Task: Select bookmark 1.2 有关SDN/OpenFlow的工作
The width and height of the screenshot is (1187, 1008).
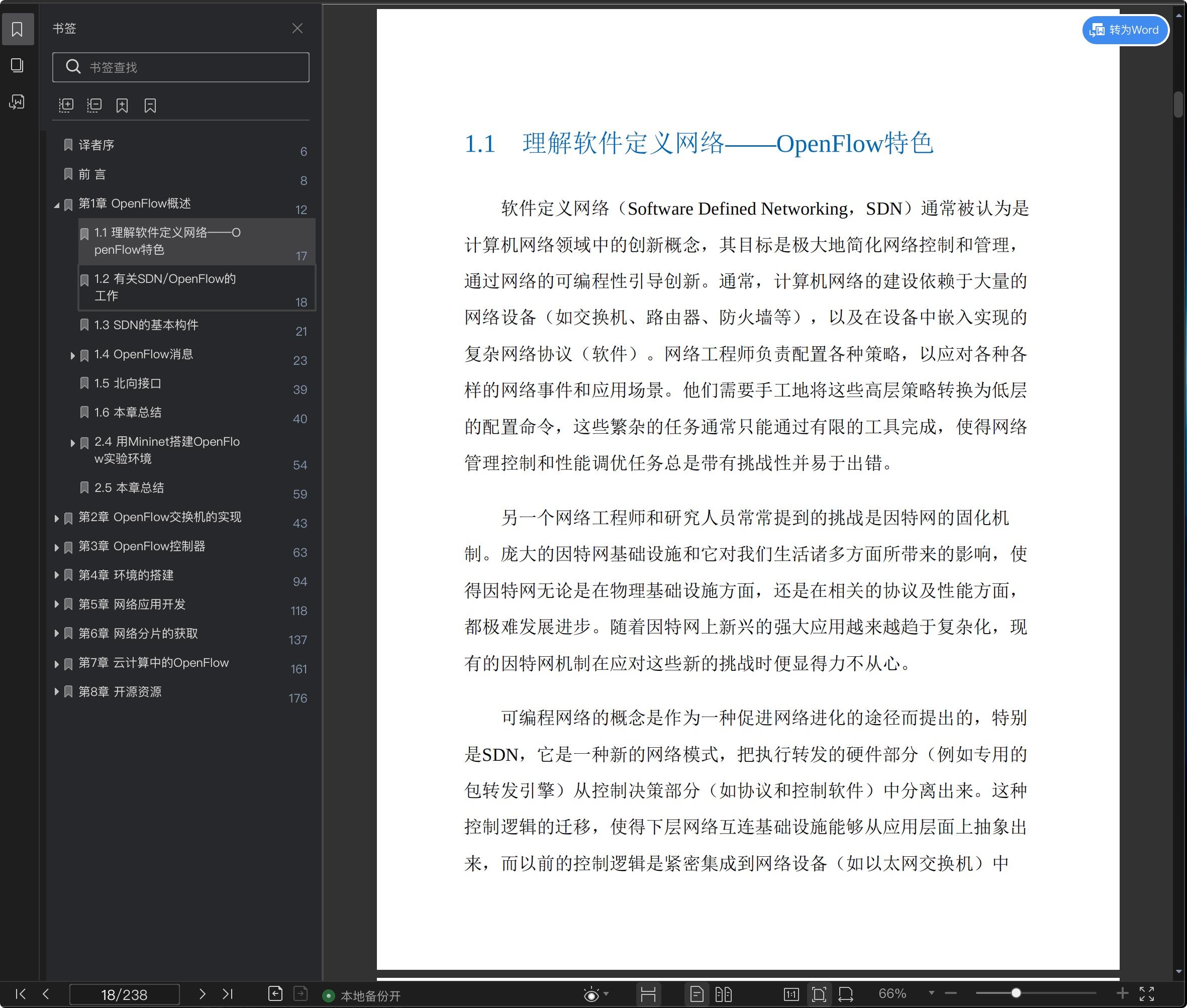Action: click(x=196, y=287)
